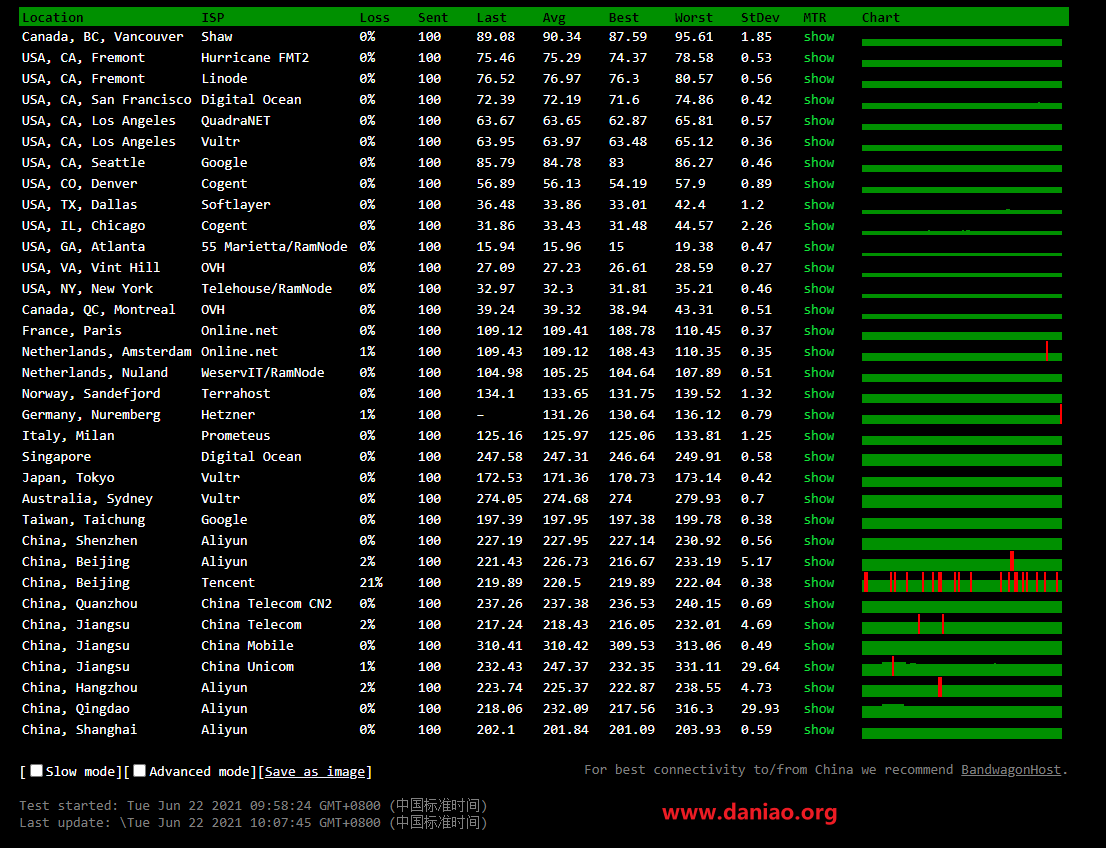Show MTR for Fremont Linode row
Screen dimensions: 1106x848
(819, 79)
